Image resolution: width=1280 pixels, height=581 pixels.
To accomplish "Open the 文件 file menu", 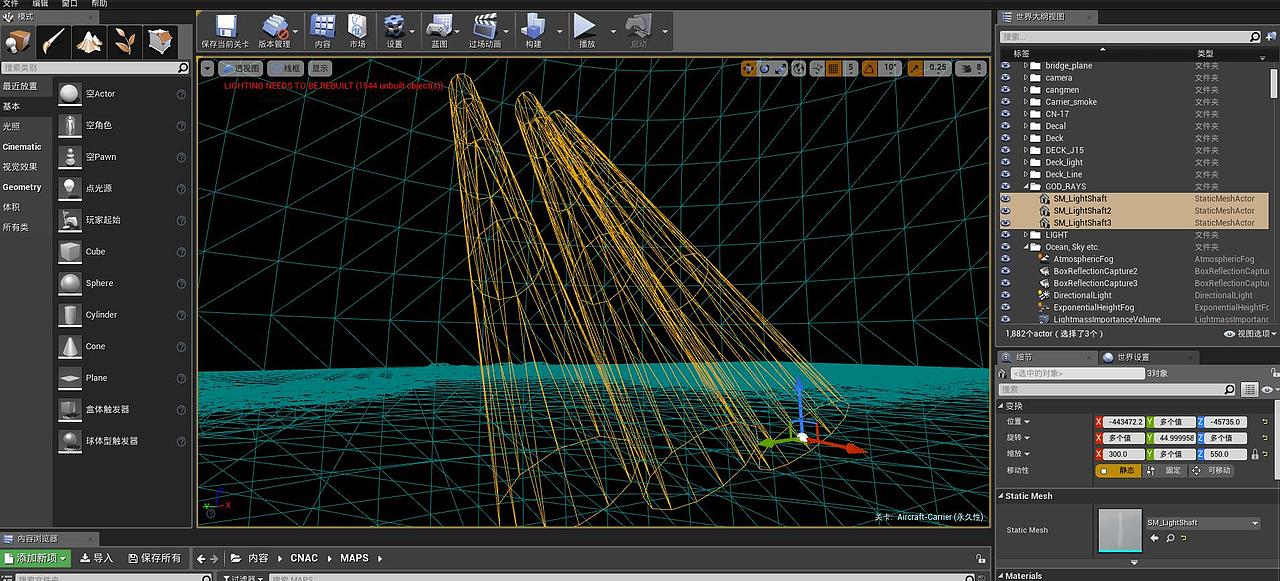I will click(x=10, y=4).
